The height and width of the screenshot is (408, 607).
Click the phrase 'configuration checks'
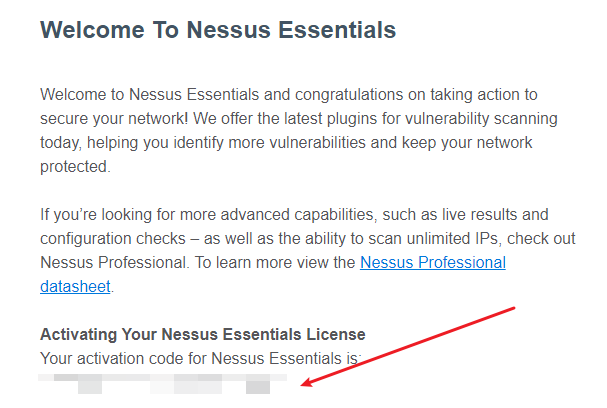click(113, 238)
